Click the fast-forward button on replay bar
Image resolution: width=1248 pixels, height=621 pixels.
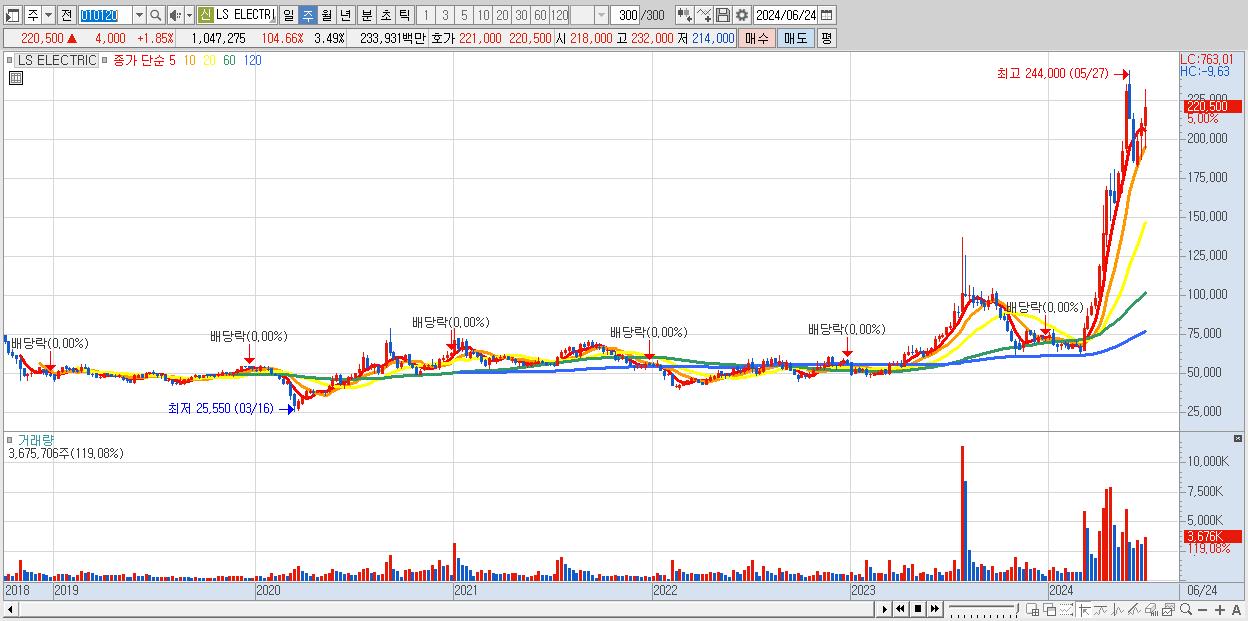tap(934, 609)
